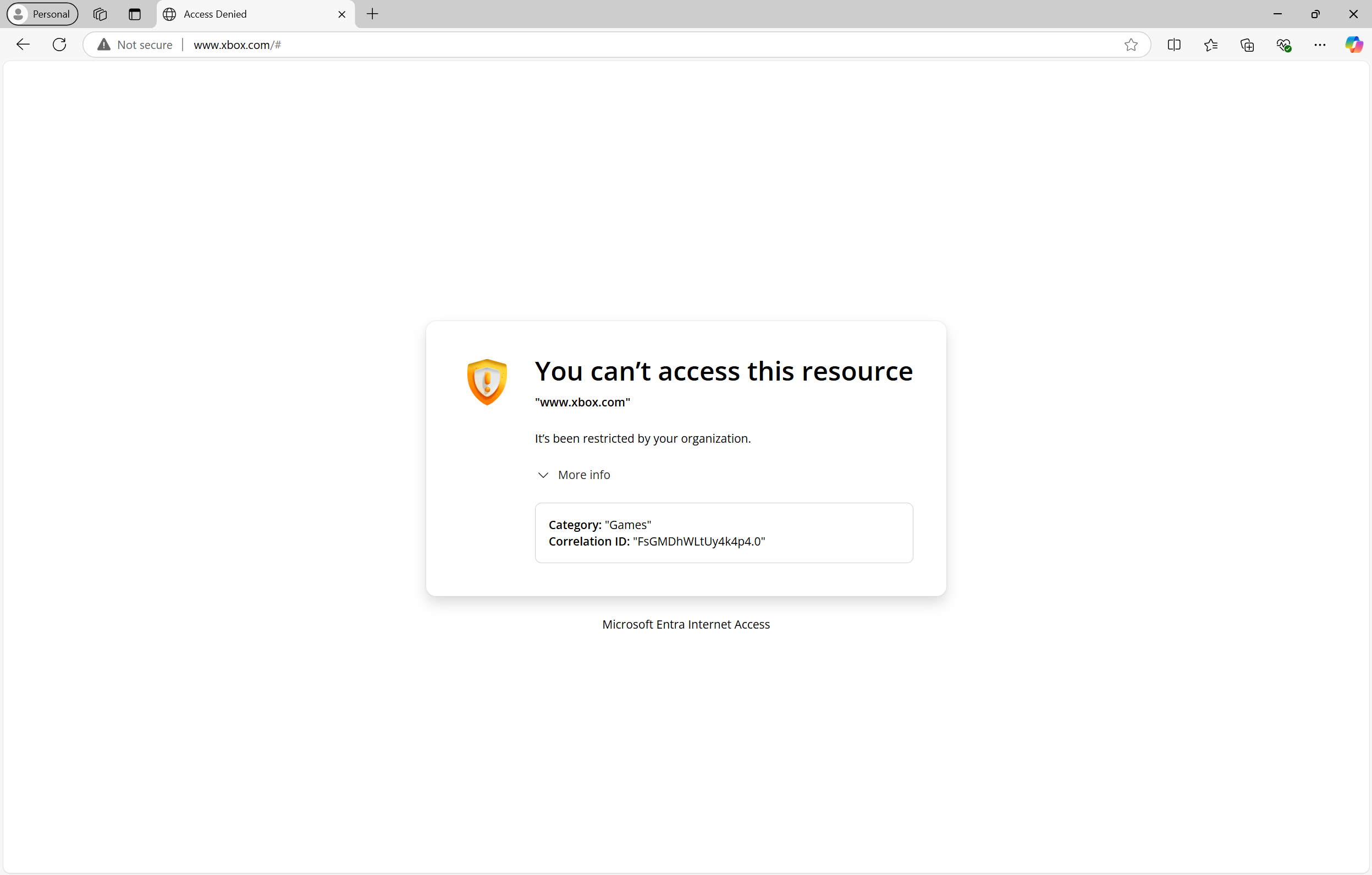Image resolution: width=1372 pixels, height=875 pixels.
Task: Click the back navigation arrow
Action: click(22, 44)
